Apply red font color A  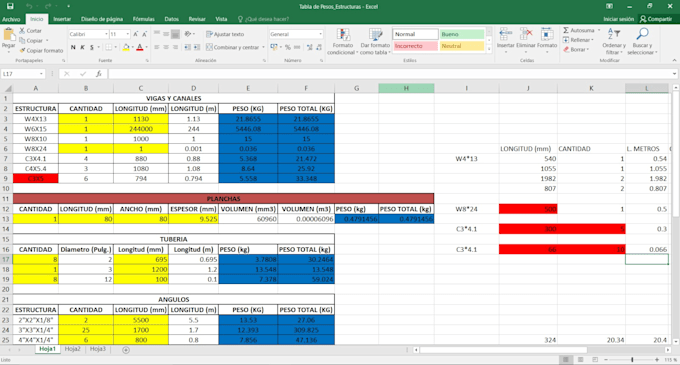click(140, 47)
